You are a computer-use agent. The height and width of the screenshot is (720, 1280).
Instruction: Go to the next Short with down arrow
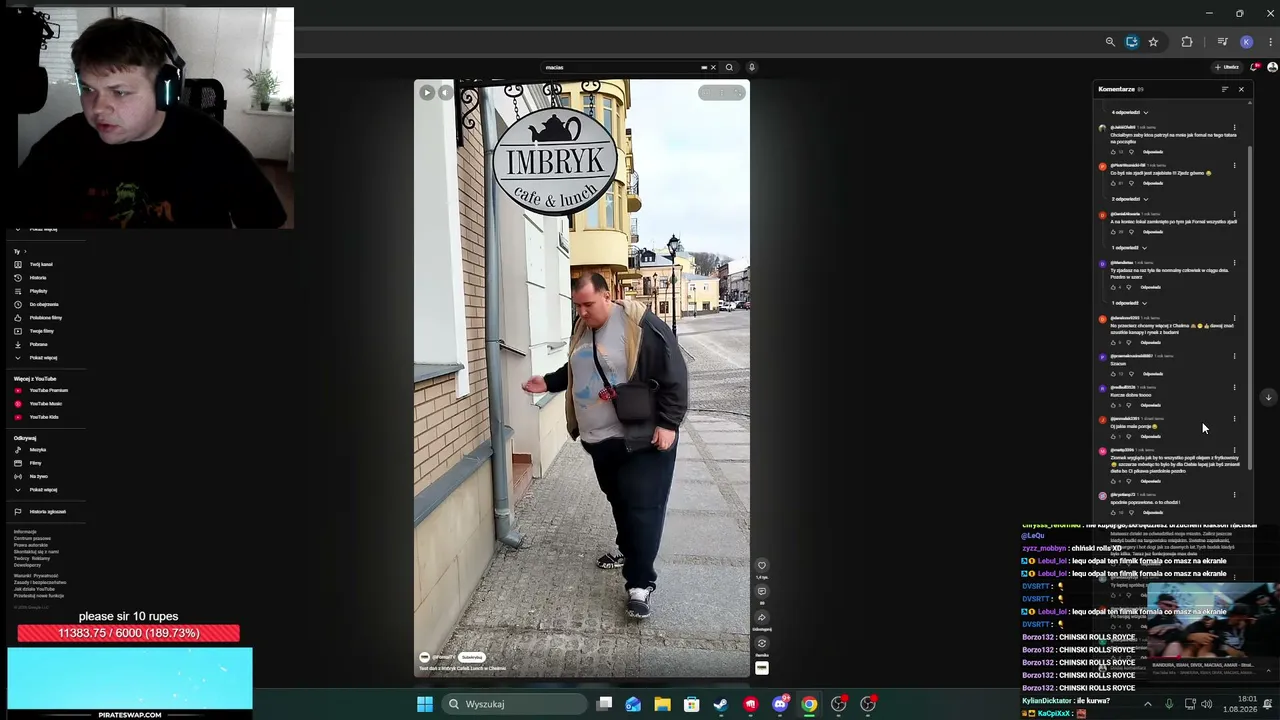[x=1269, y=397]
